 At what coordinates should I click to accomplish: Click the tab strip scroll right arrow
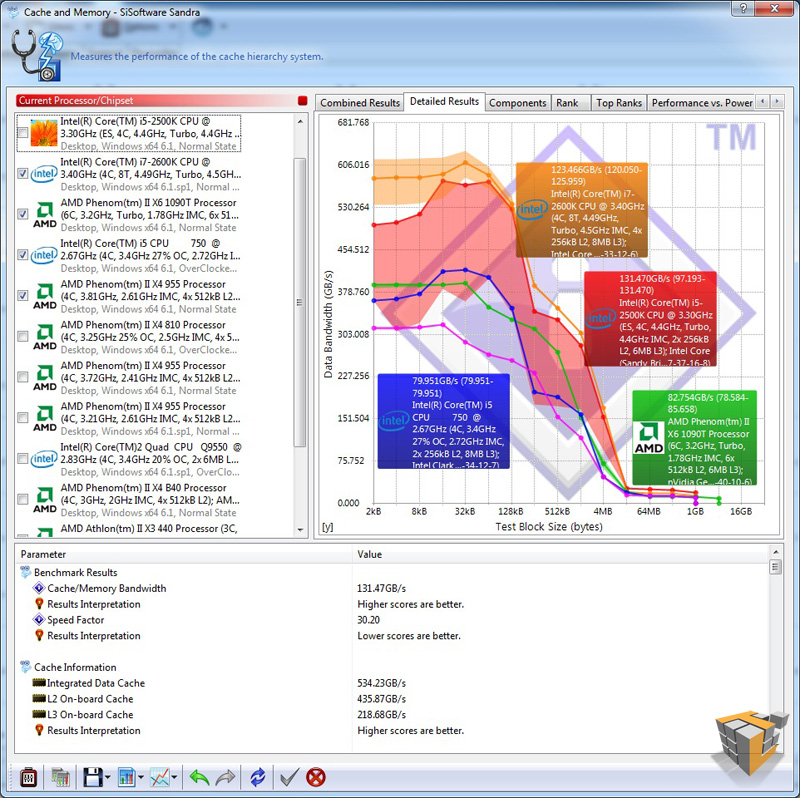pyautogui.click(x=777, y=102)
